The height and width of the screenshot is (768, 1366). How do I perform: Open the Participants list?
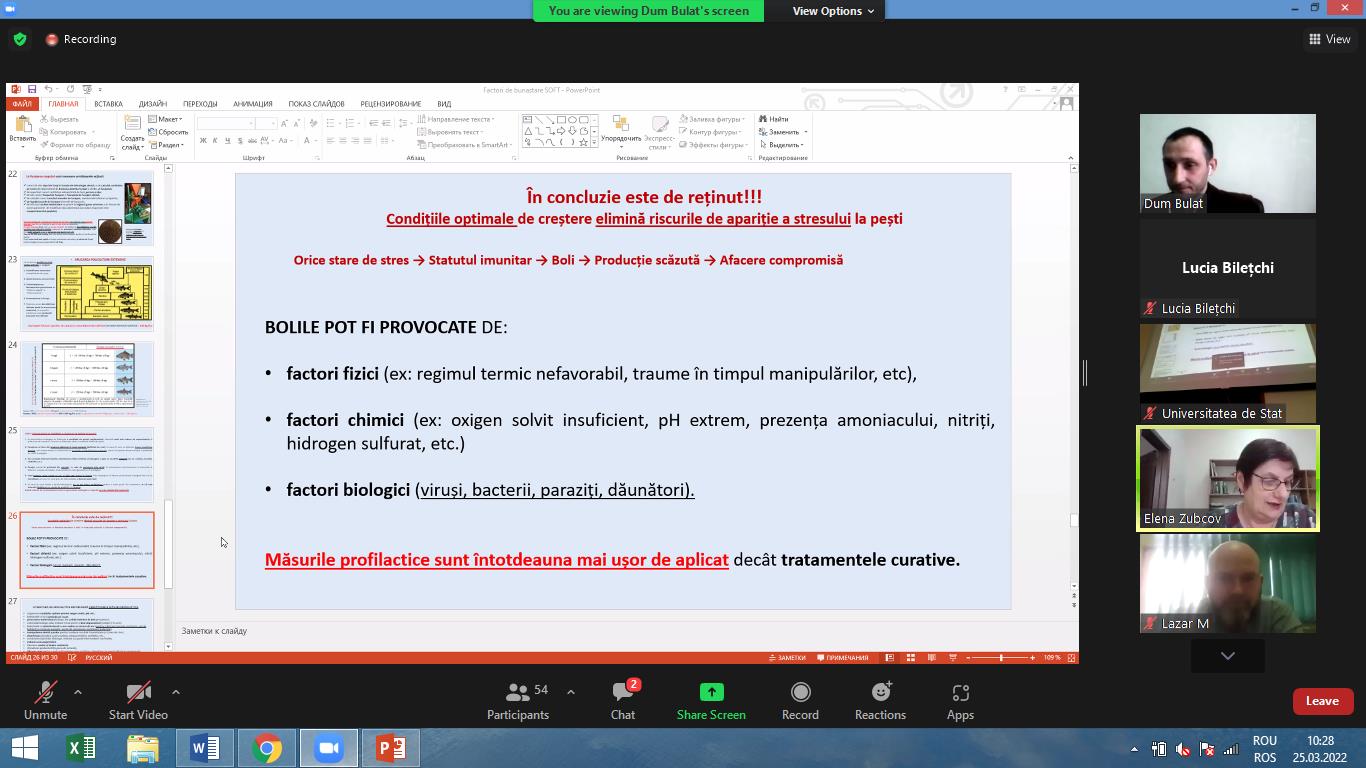click(517, 700)
